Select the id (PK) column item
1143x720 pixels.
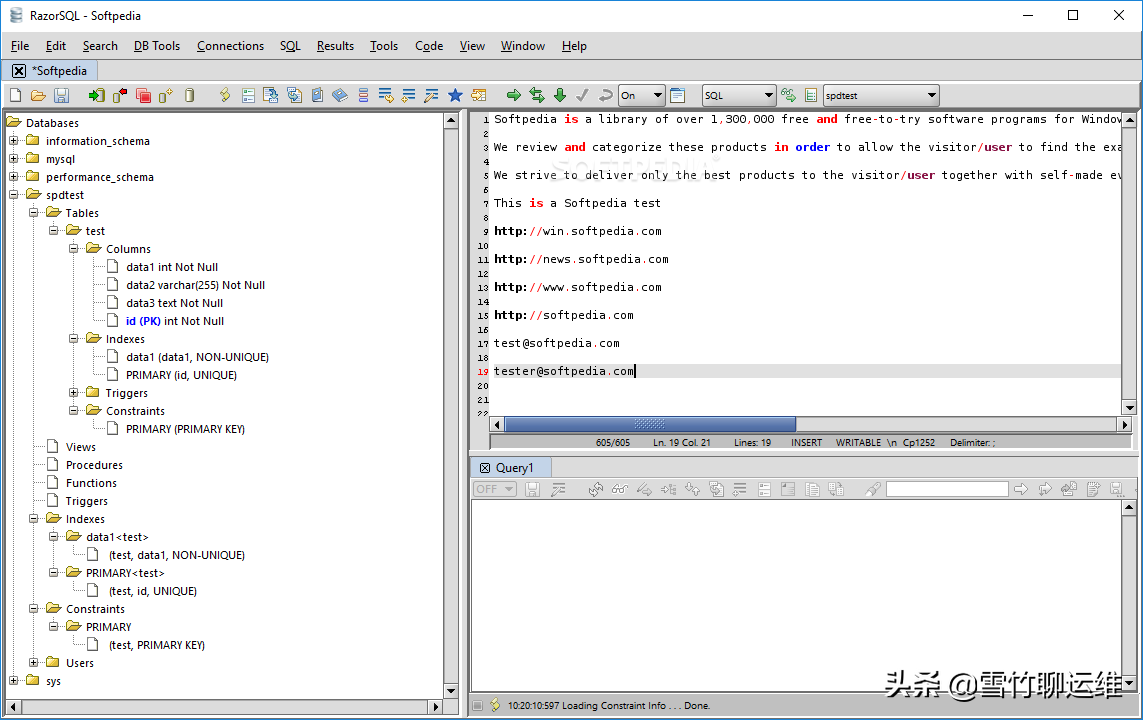(x=175, y=321)
